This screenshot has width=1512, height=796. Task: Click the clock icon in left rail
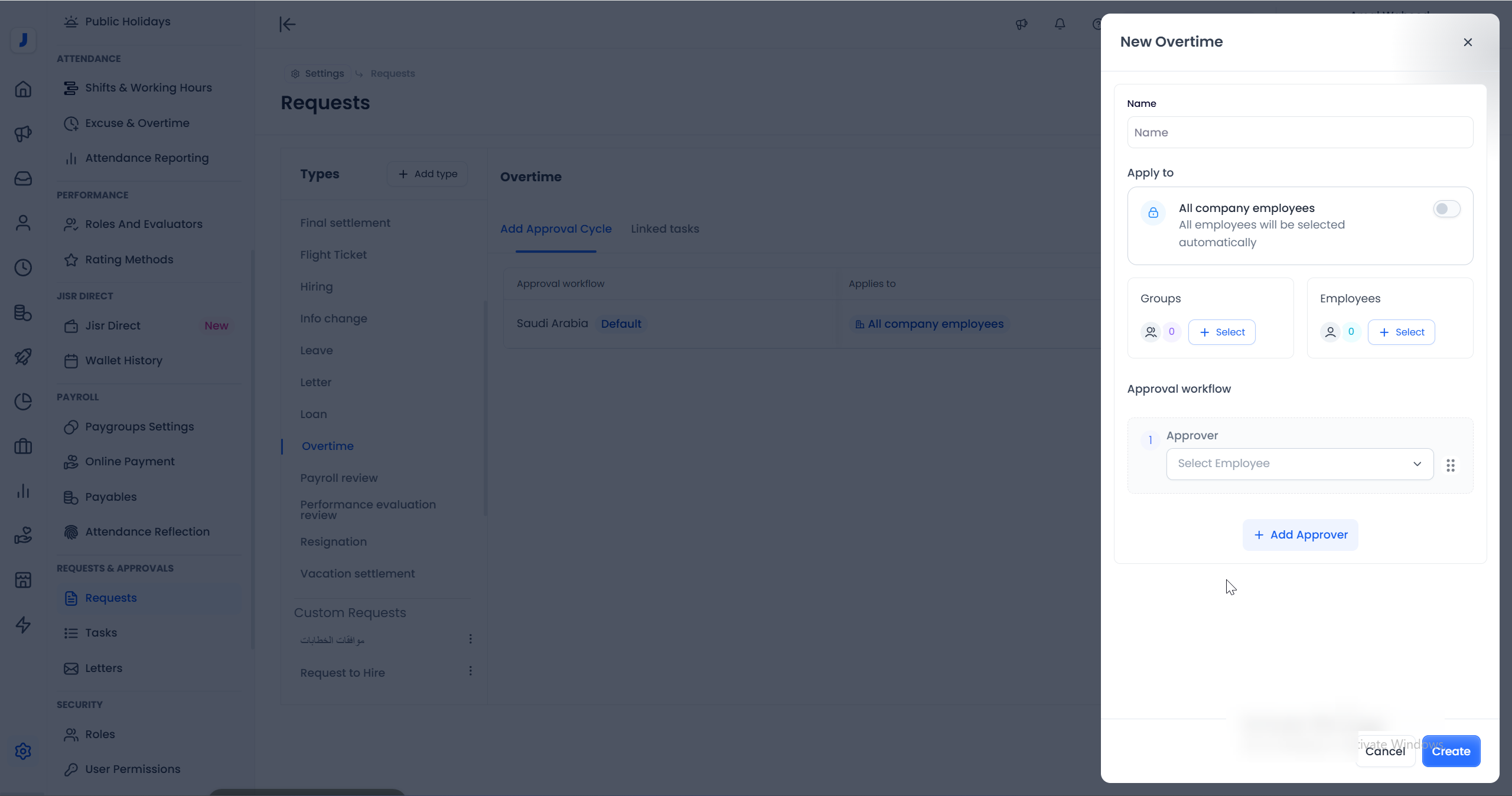coord(23,267)
